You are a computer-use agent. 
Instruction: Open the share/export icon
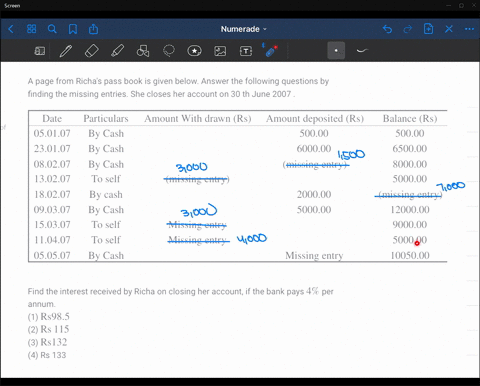(x=94, y=29)
